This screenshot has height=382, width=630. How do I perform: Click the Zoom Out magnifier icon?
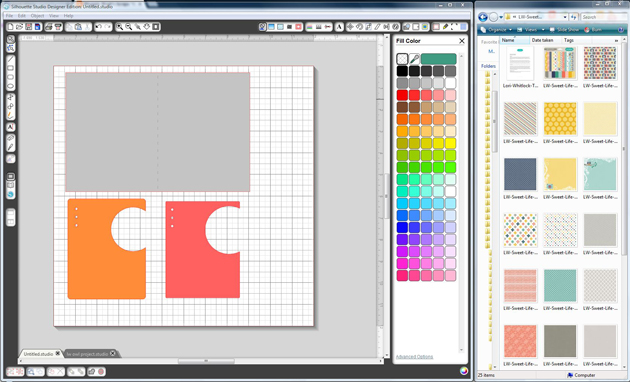(x=129, y=27)
